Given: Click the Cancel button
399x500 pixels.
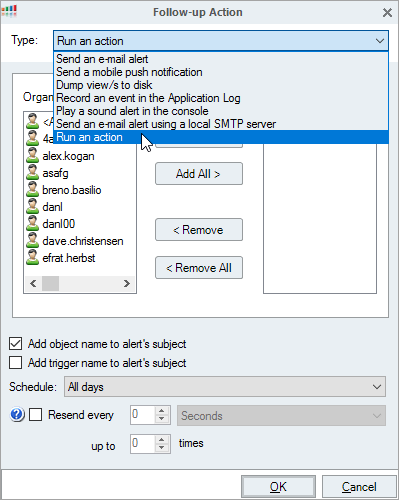Looking at the screenshot, I should (x=359, y=487).
